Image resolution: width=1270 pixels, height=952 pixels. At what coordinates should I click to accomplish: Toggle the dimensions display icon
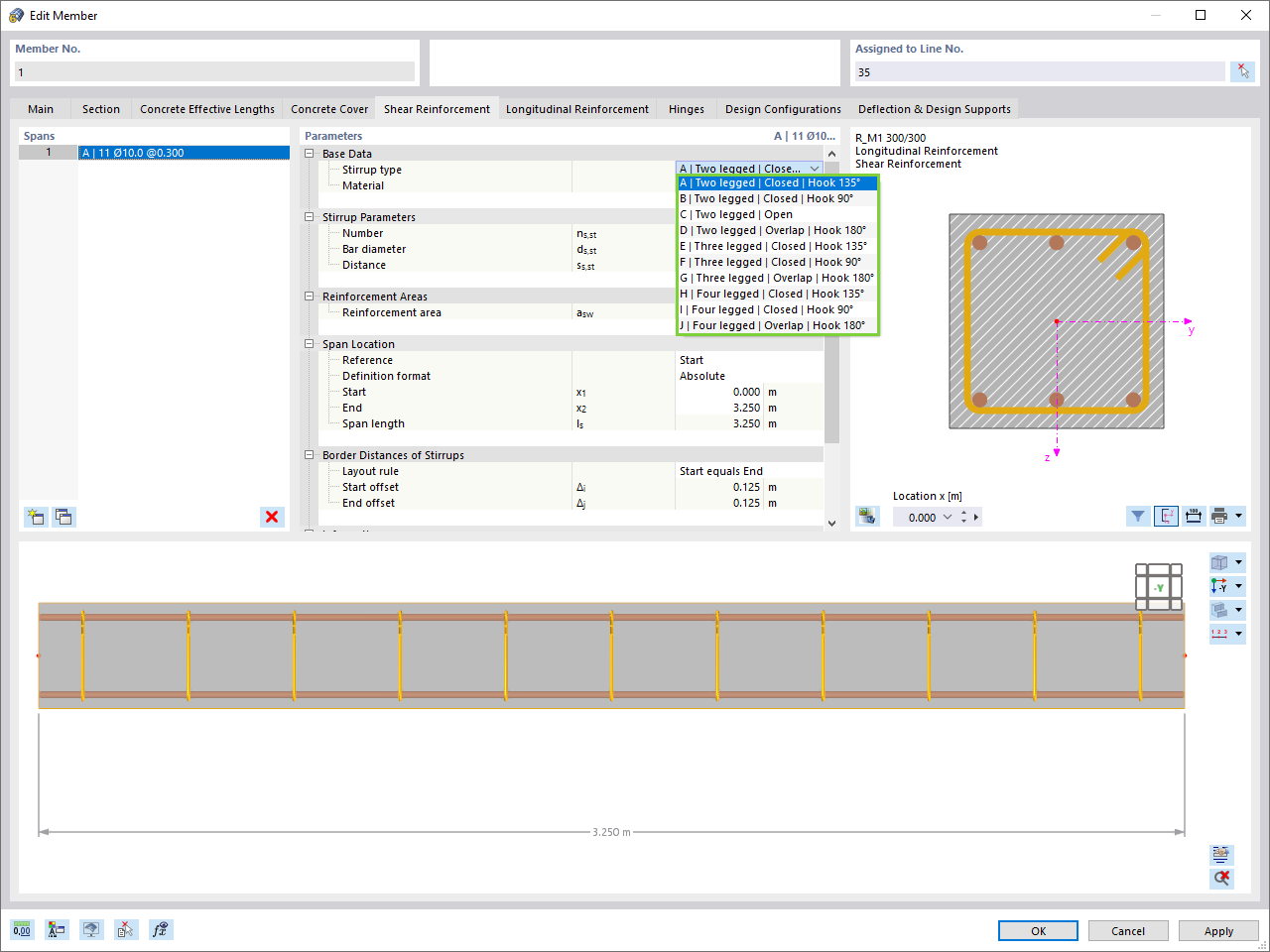tap(1194, 517)
